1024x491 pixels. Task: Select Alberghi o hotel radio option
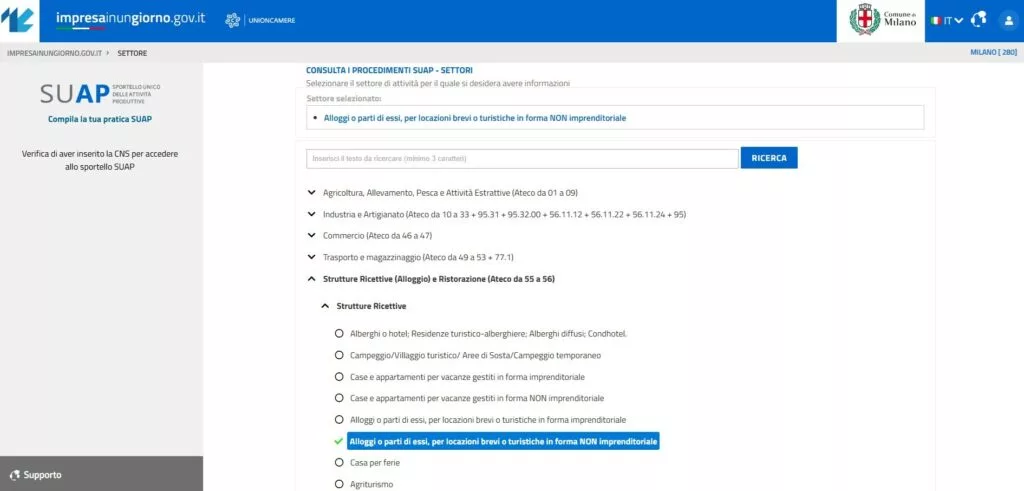pos(339,333)
